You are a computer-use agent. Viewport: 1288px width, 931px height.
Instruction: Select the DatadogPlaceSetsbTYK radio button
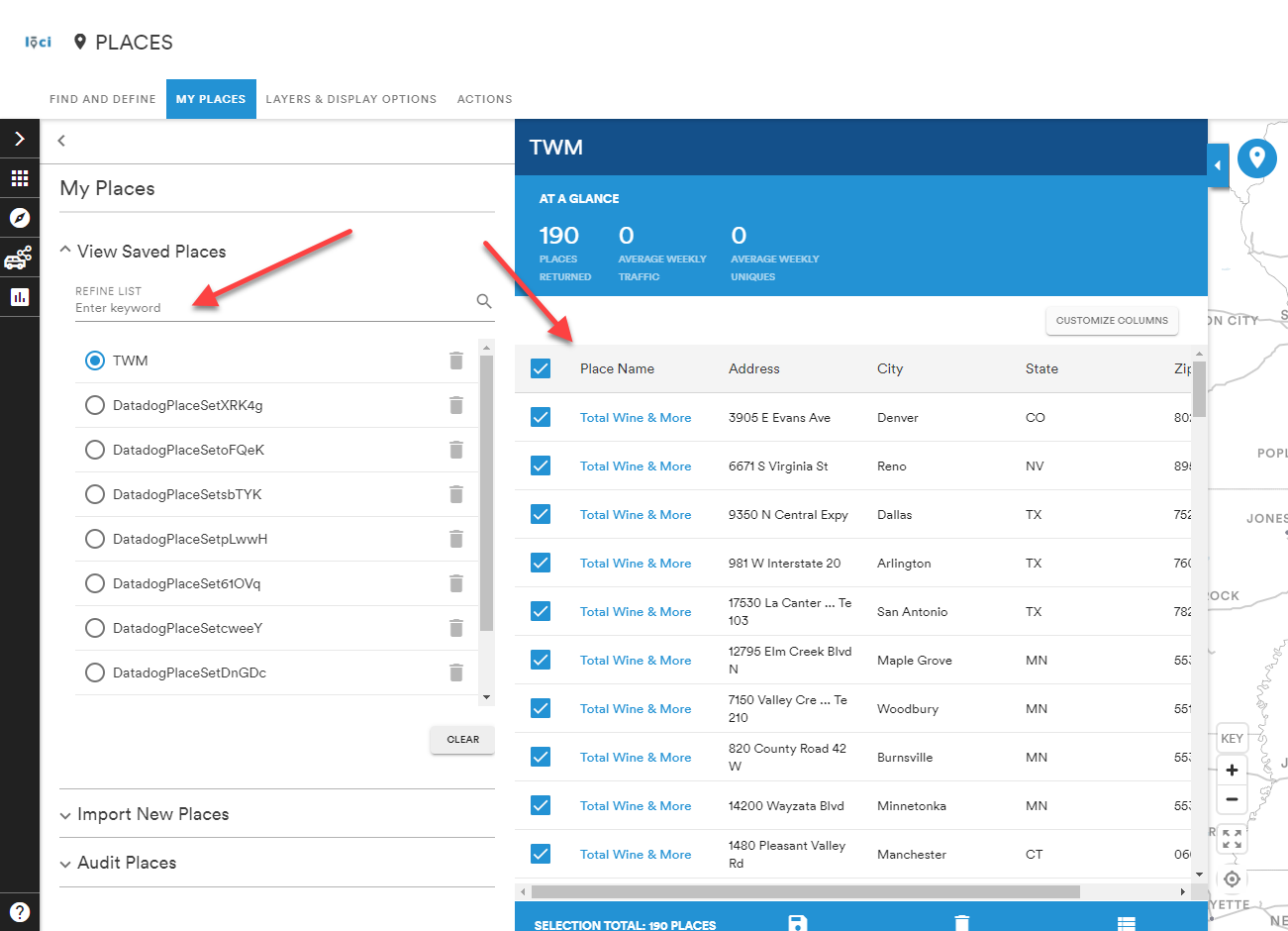point(95,494)
